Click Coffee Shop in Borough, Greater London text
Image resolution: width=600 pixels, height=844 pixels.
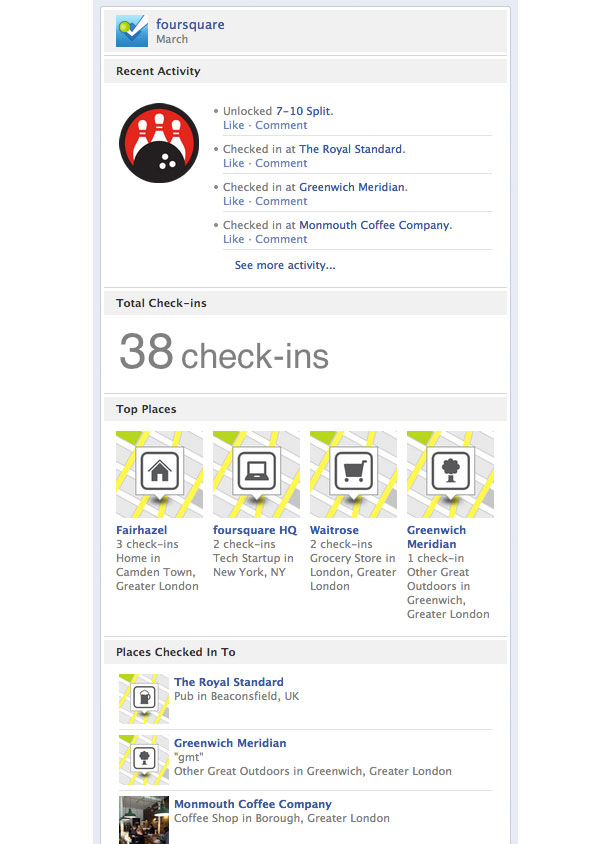click(281, 818)
